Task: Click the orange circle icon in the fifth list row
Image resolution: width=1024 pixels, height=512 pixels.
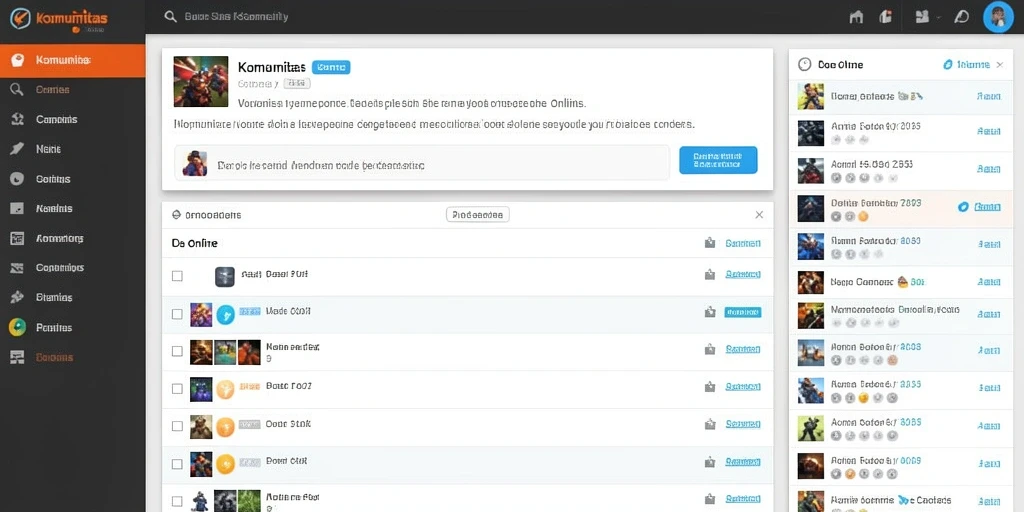Action: (225, 427)
